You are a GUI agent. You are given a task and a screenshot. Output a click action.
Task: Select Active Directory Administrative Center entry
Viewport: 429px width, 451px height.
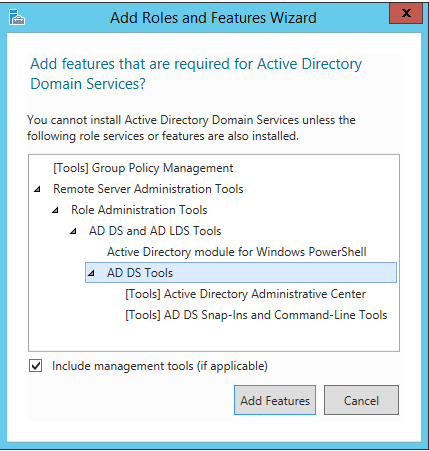245,294
